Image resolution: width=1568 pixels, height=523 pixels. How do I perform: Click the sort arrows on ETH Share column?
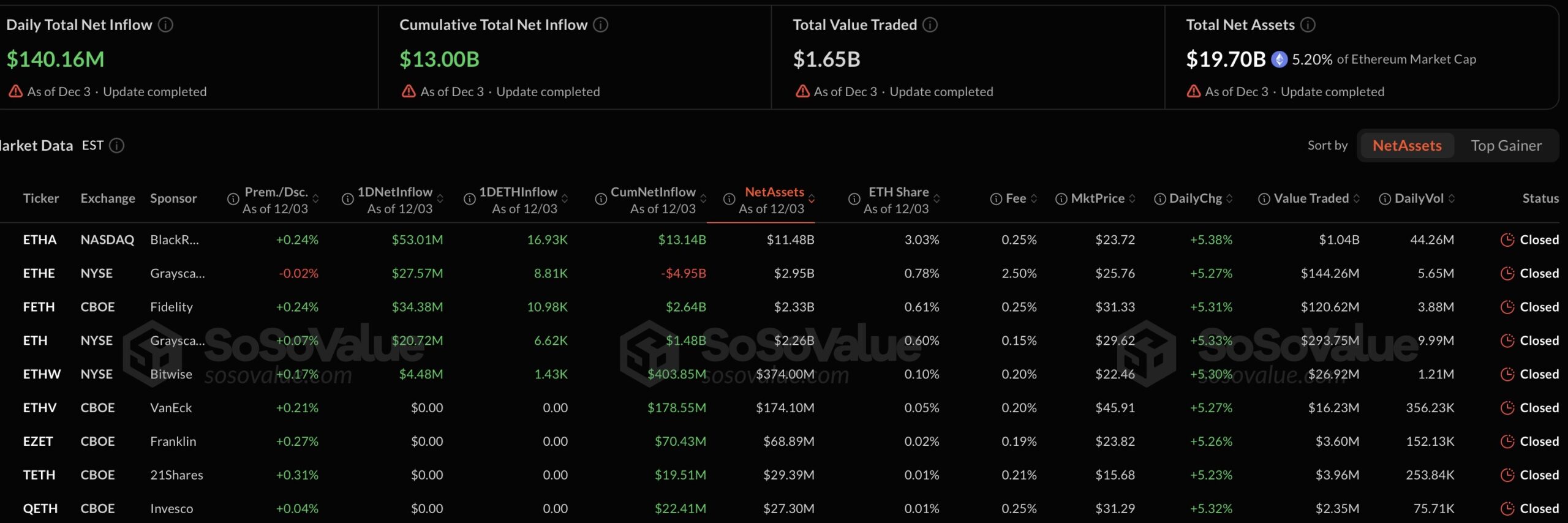[937, 198]
